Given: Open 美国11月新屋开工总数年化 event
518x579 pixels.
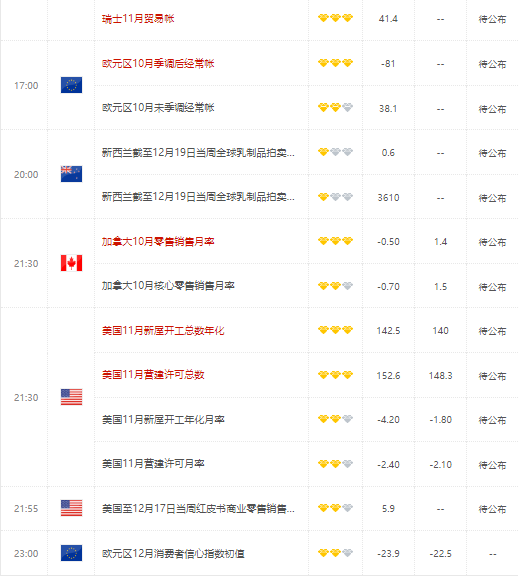Looking at the screenshot, I should tap(163, 330).
